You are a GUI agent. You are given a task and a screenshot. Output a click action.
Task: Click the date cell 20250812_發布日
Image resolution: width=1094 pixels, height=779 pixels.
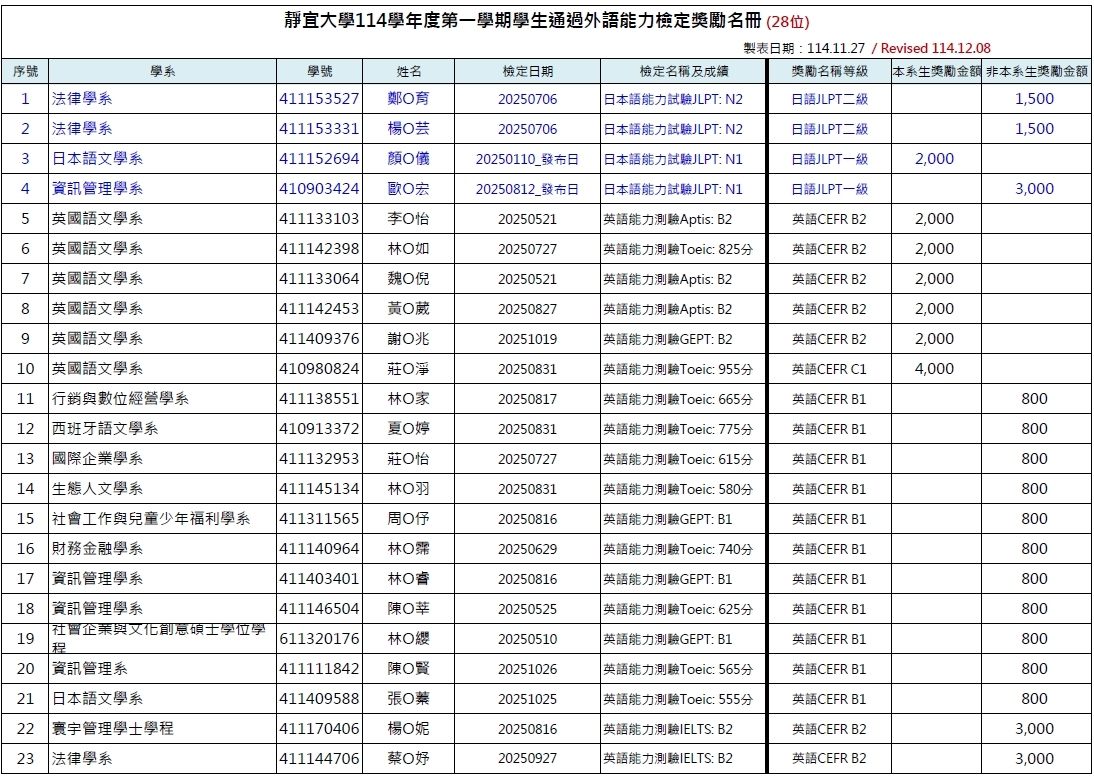tap(527, 189)
